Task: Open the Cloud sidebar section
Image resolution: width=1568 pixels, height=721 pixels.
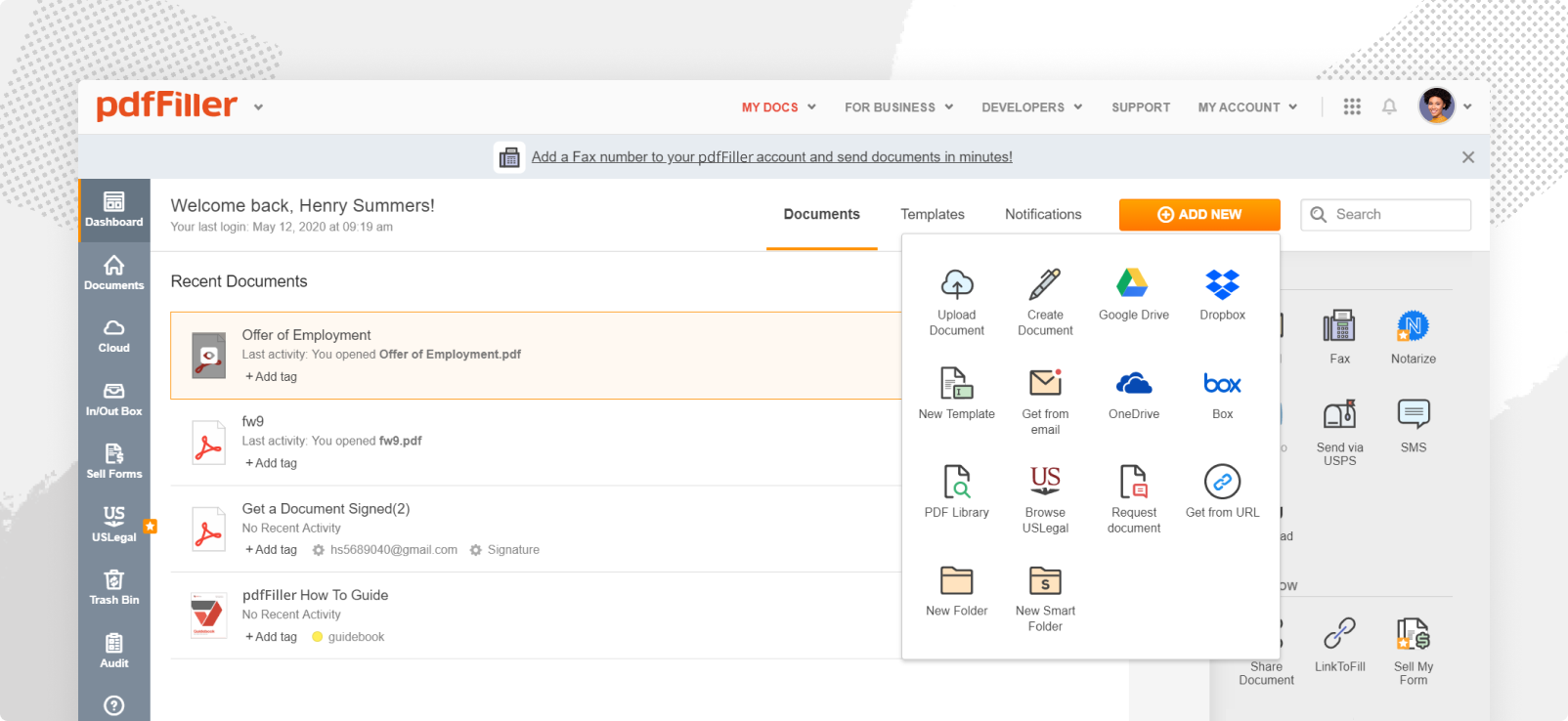Action: click(114, 336)
